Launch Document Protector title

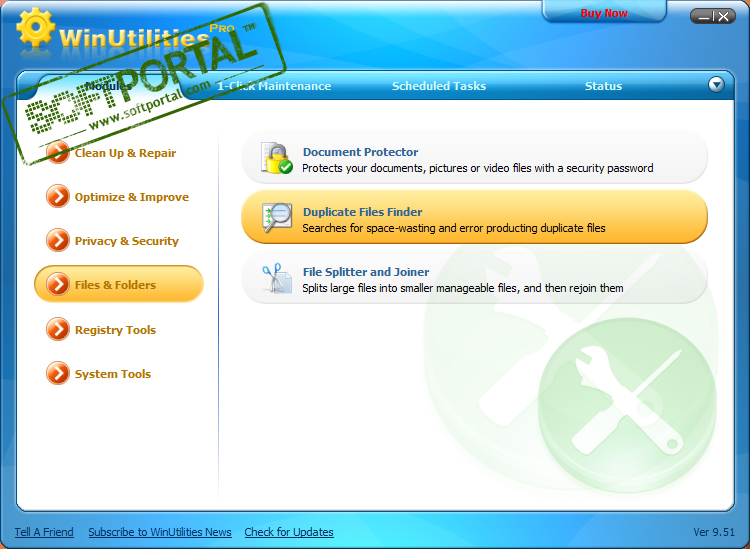pyautogui.click(x=360, y=152)
